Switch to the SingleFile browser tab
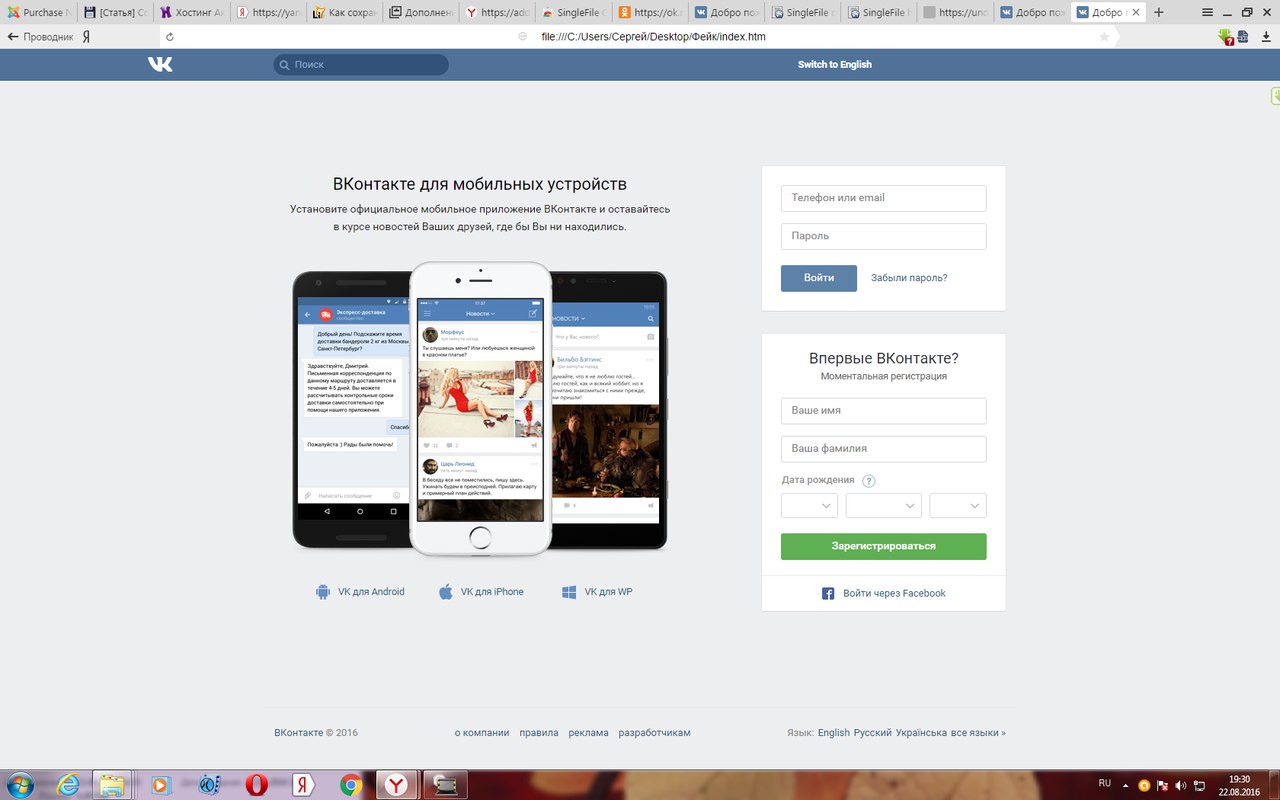Viewport: 1280px width, 800px height. (x=574, y=13)
